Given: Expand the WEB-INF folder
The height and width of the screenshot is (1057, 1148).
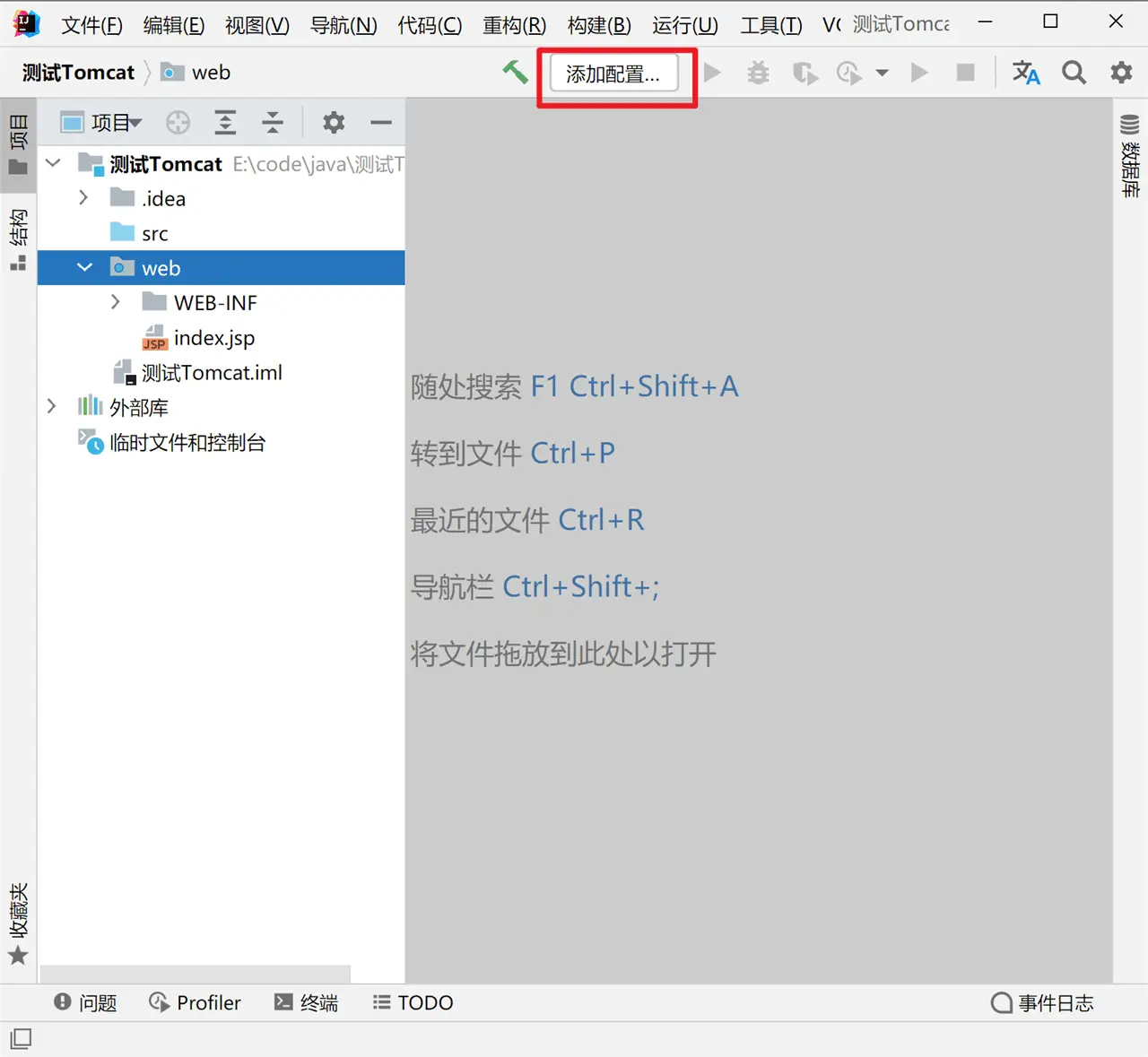Looking at the screenshot, I should [116, 303].
